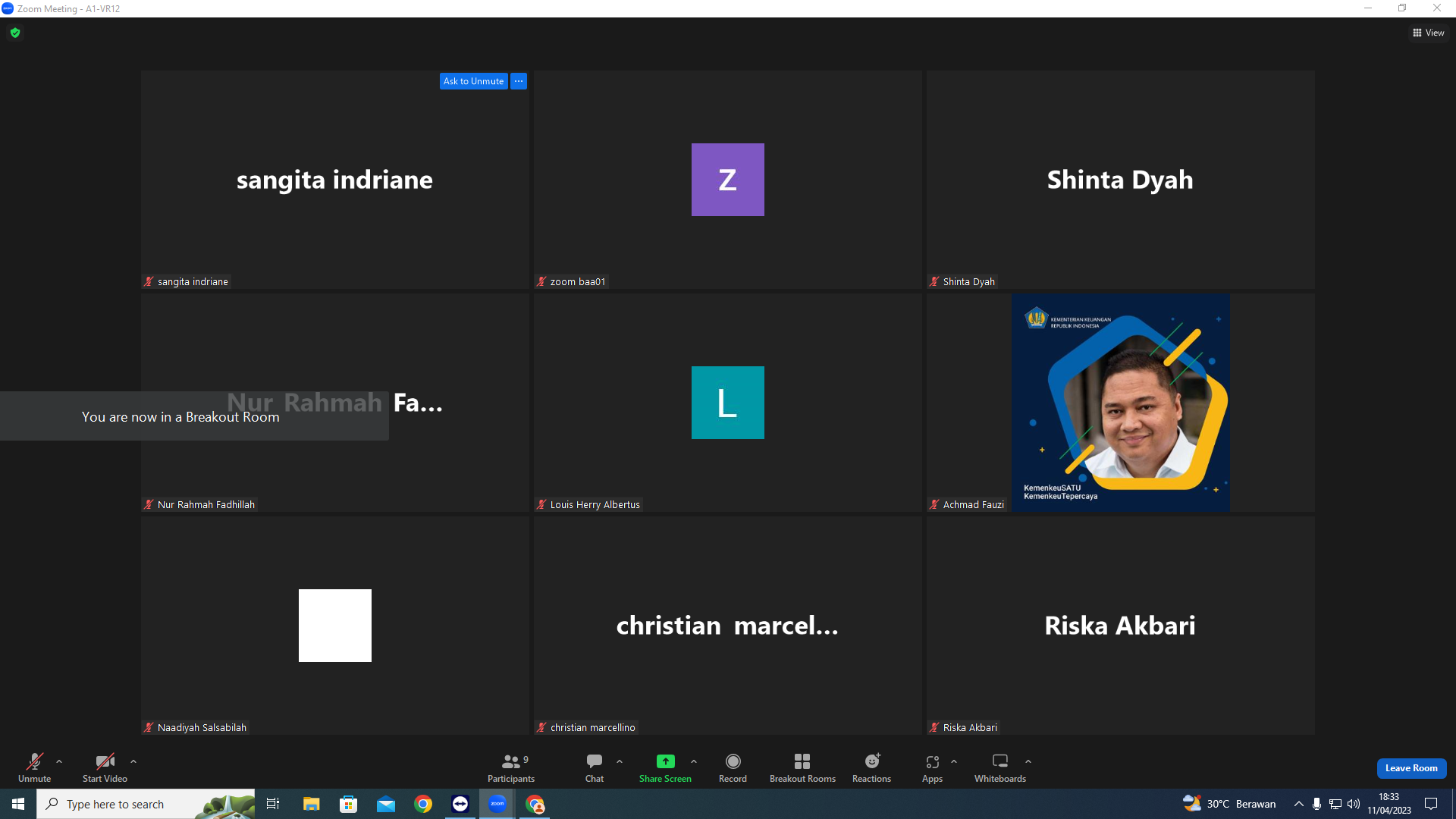Open Task View on the taskbar

(x=273, y=804)
